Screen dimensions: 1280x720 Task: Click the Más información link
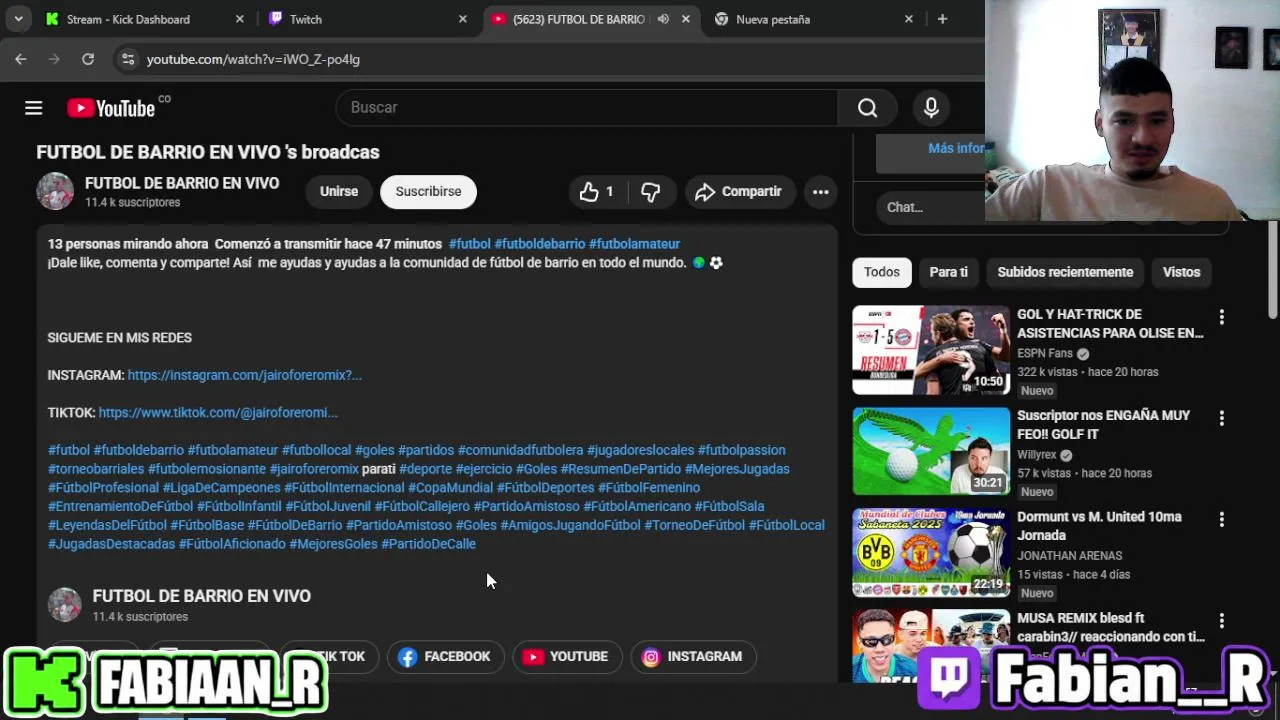pyautogui.click(x=956, y=148)
